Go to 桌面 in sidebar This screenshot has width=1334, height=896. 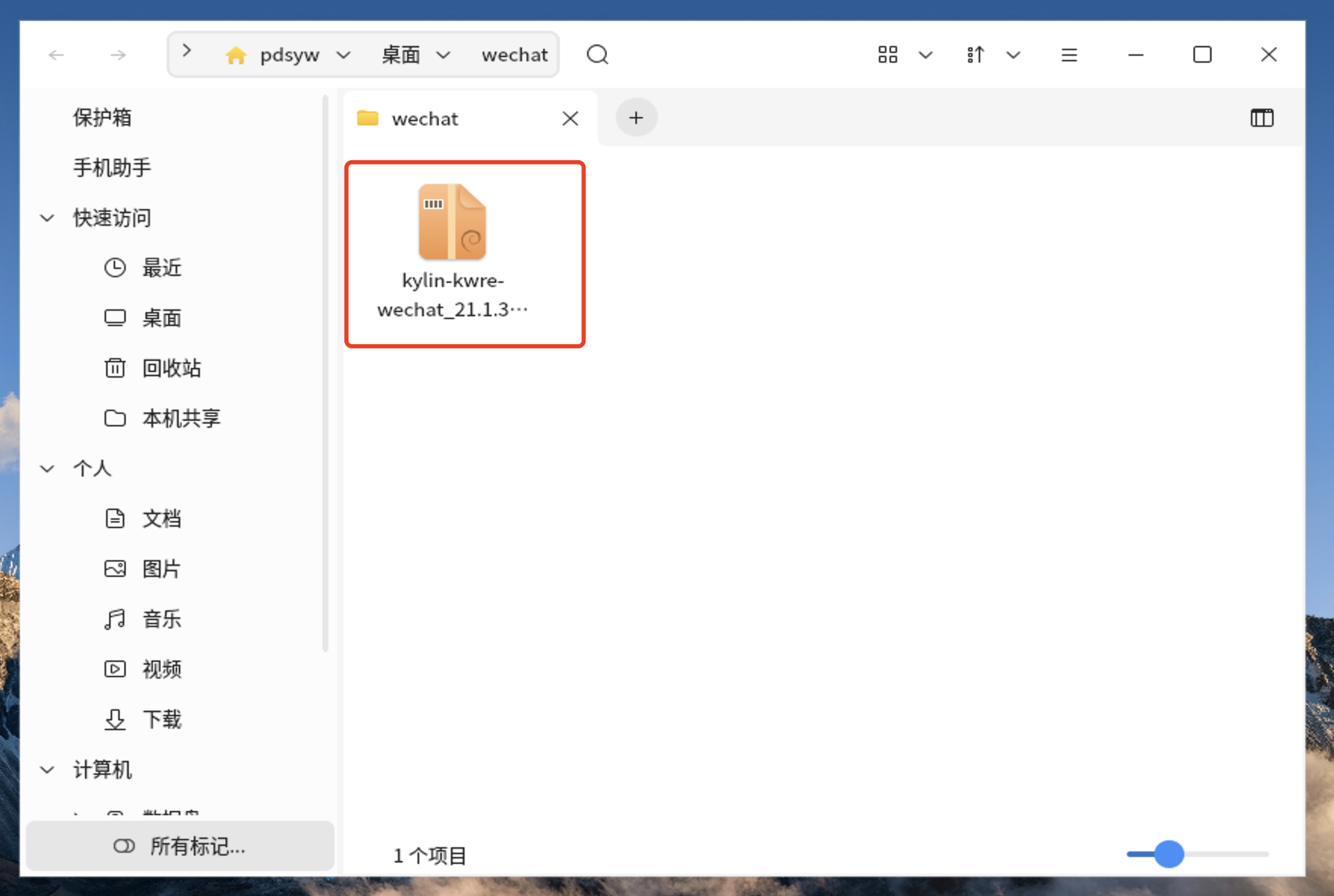click(162, 318)
